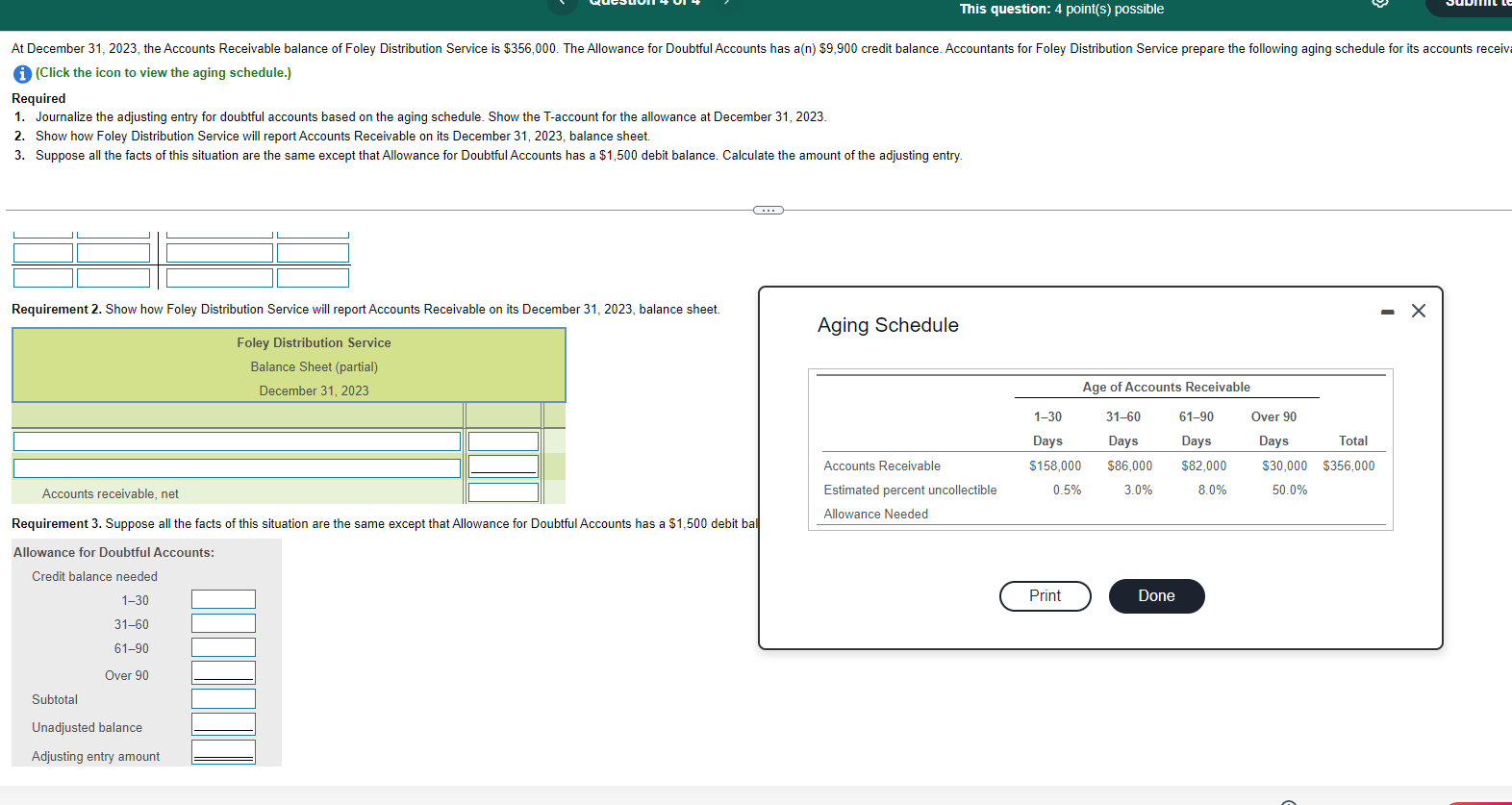
Task: Select the Subtotal input field
Action: point(223,699)
